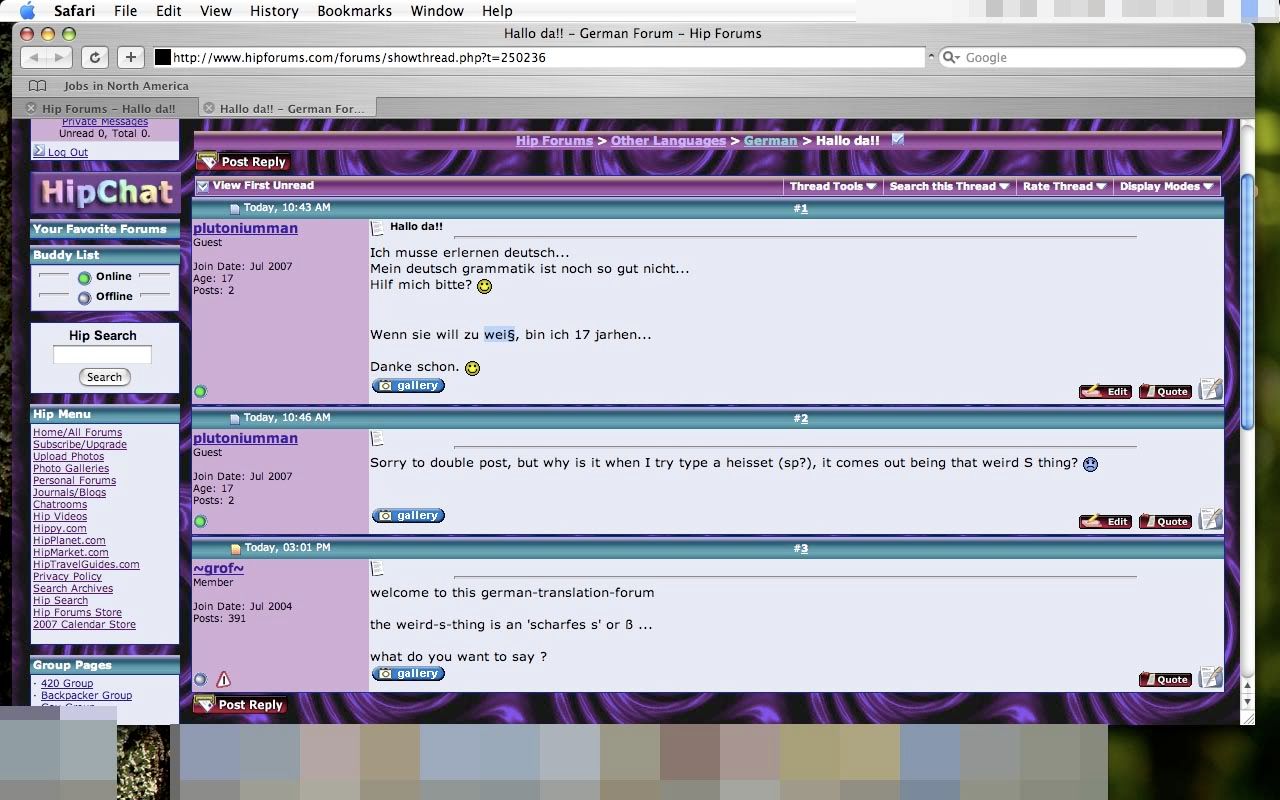Click the Log Out link
The width and height of the screenshot is (1280, 800).
[x=68, y=152]
